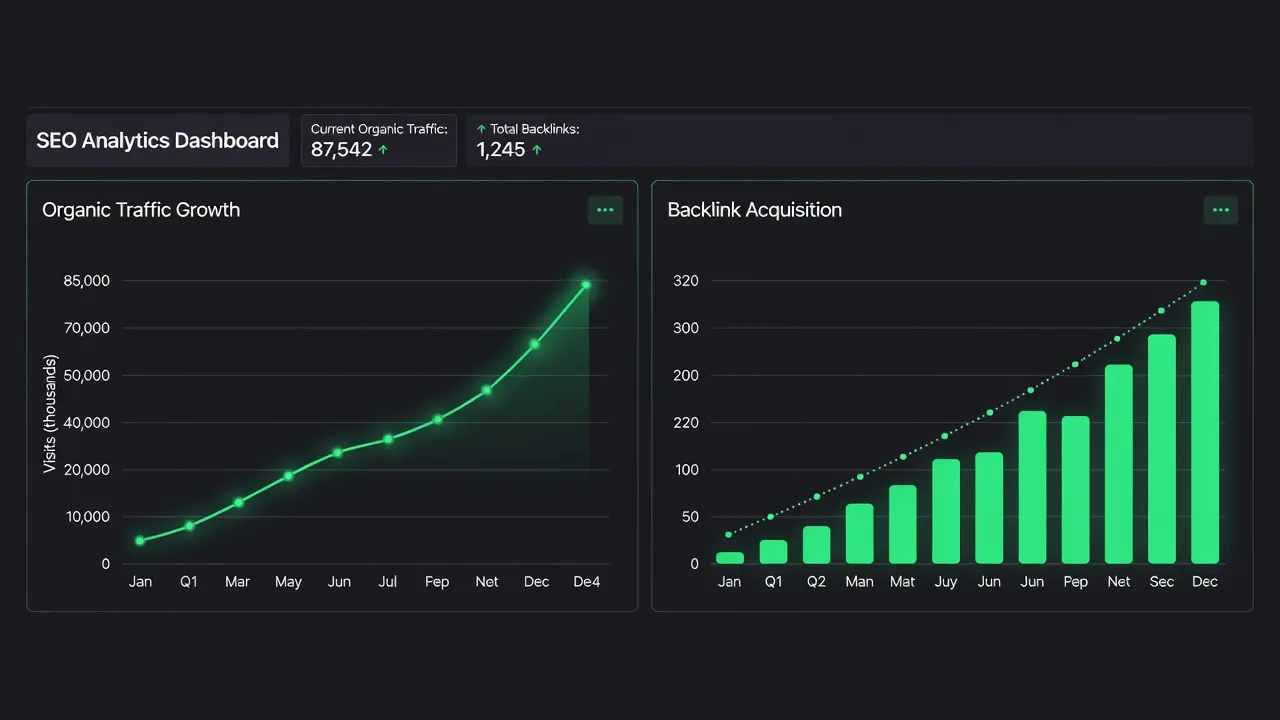Image resolution: width=1280 pixels, height=720 pixels.
Task: Click the 40,000 y-axis label
Action: coord(85,423)
